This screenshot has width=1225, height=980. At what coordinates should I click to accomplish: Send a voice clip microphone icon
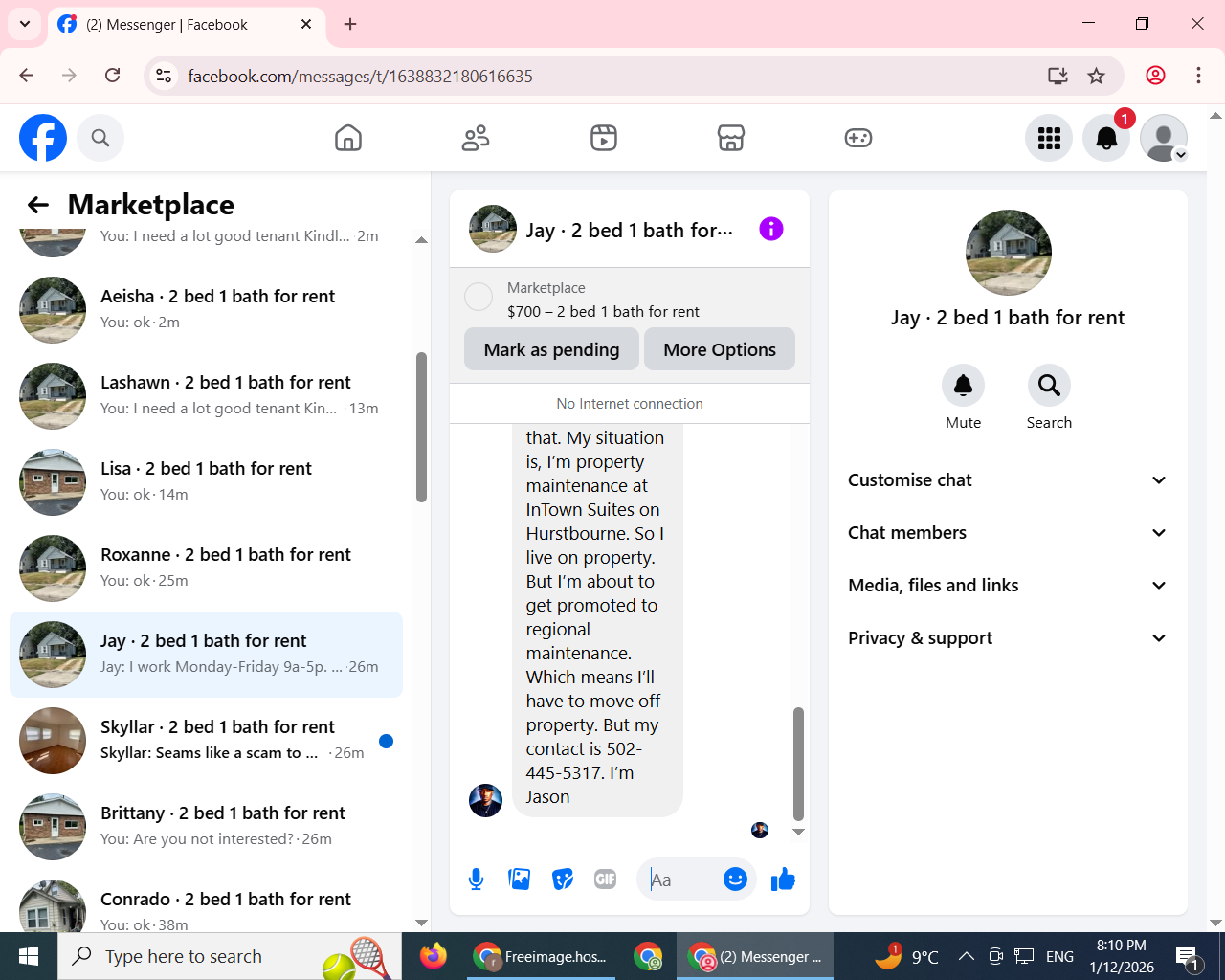(476, 880)
